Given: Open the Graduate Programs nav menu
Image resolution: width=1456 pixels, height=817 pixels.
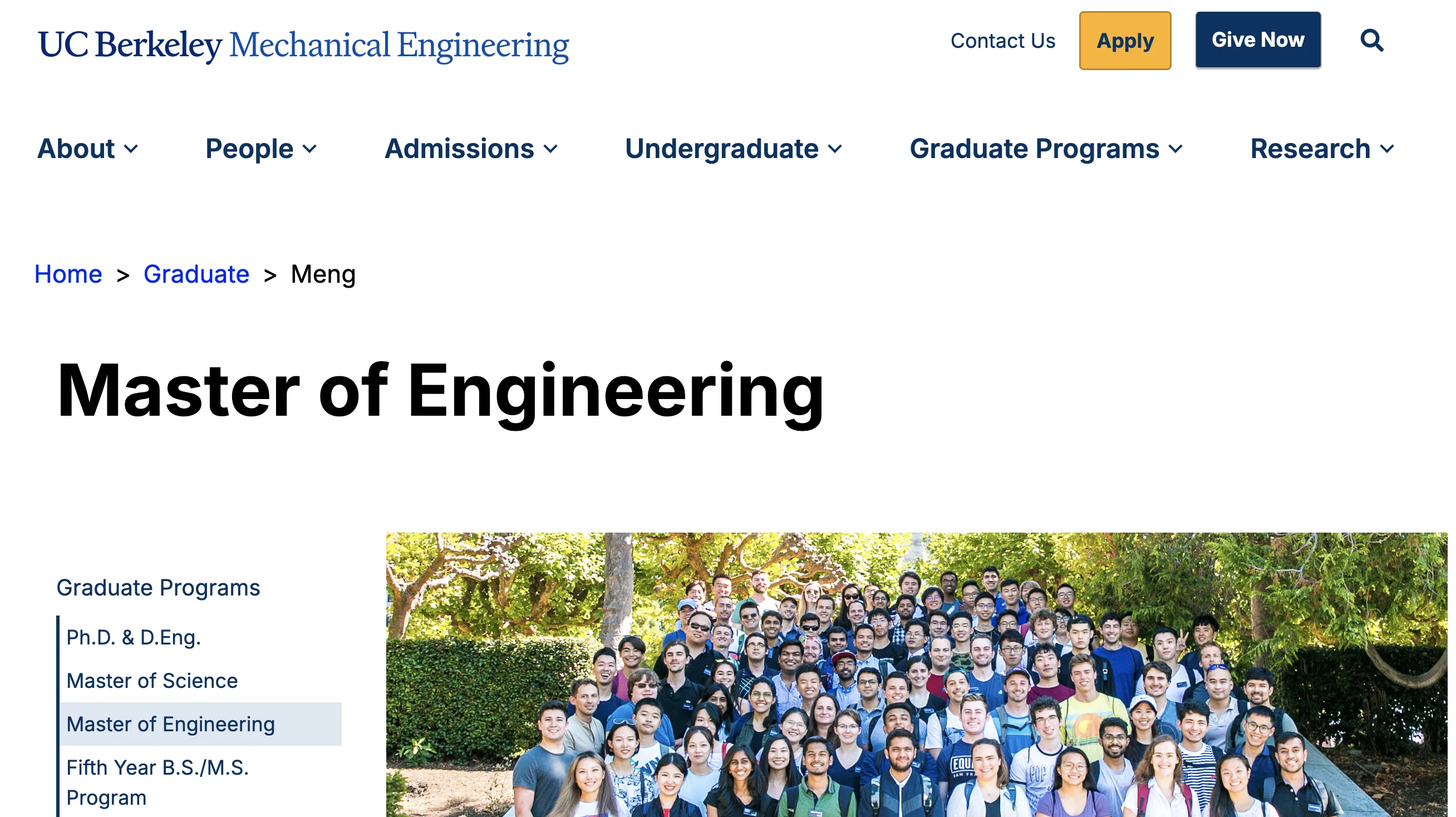Looking at the screenshot, I should pyautogui.click(x=1034, y=149).
